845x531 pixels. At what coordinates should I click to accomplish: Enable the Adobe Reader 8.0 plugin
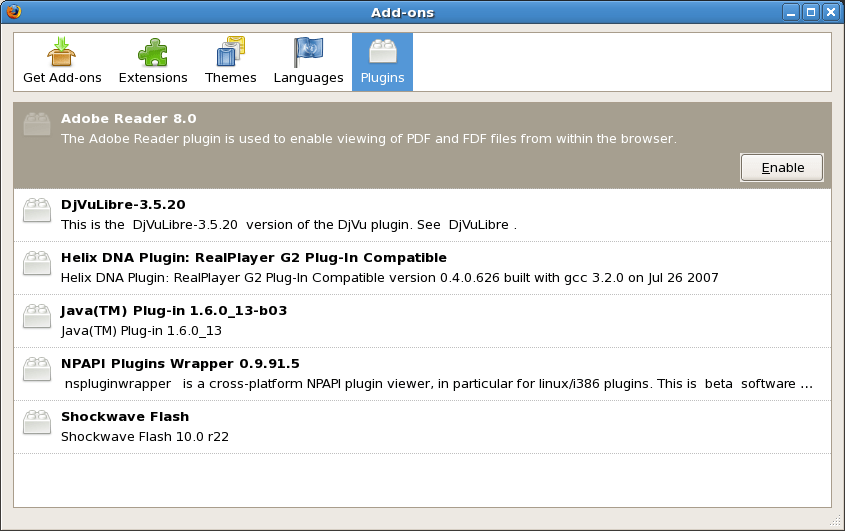coord(782,168)
